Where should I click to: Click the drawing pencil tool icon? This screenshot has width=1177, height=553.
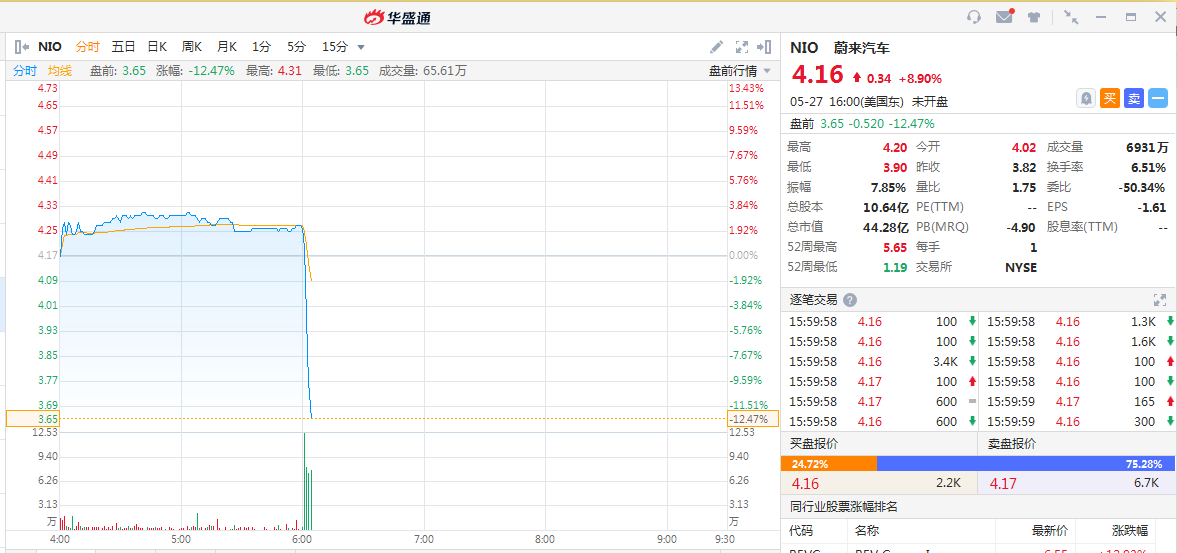(x=716, y=47)
